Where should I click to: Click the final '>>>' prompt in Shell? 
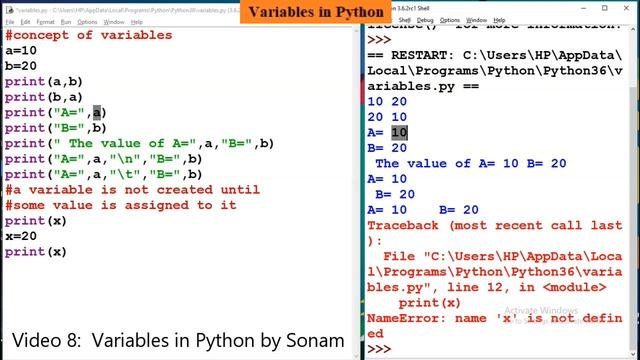click(x=379, y=349)
